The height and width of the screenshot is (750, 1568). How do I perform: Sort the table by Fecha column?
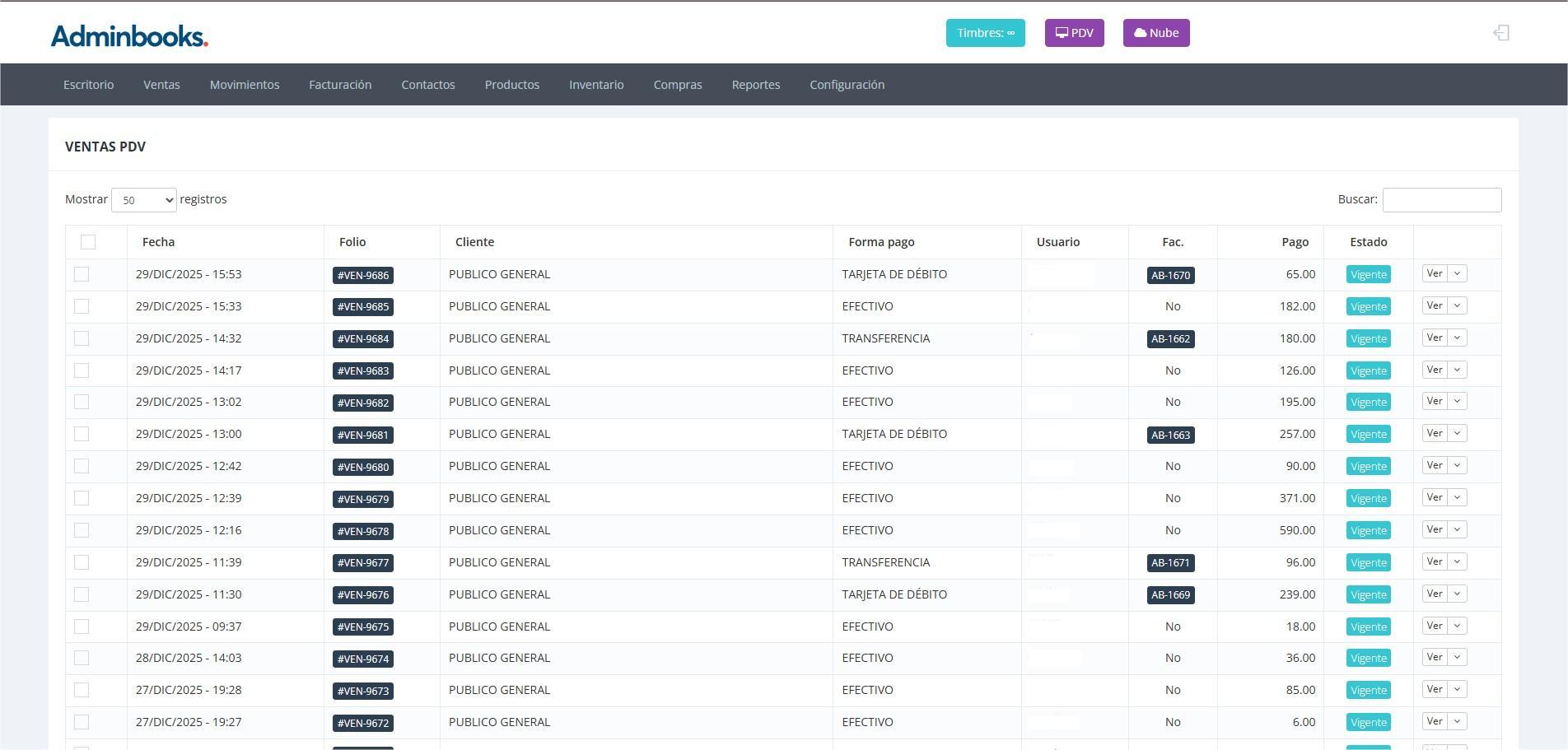[158, 242]
